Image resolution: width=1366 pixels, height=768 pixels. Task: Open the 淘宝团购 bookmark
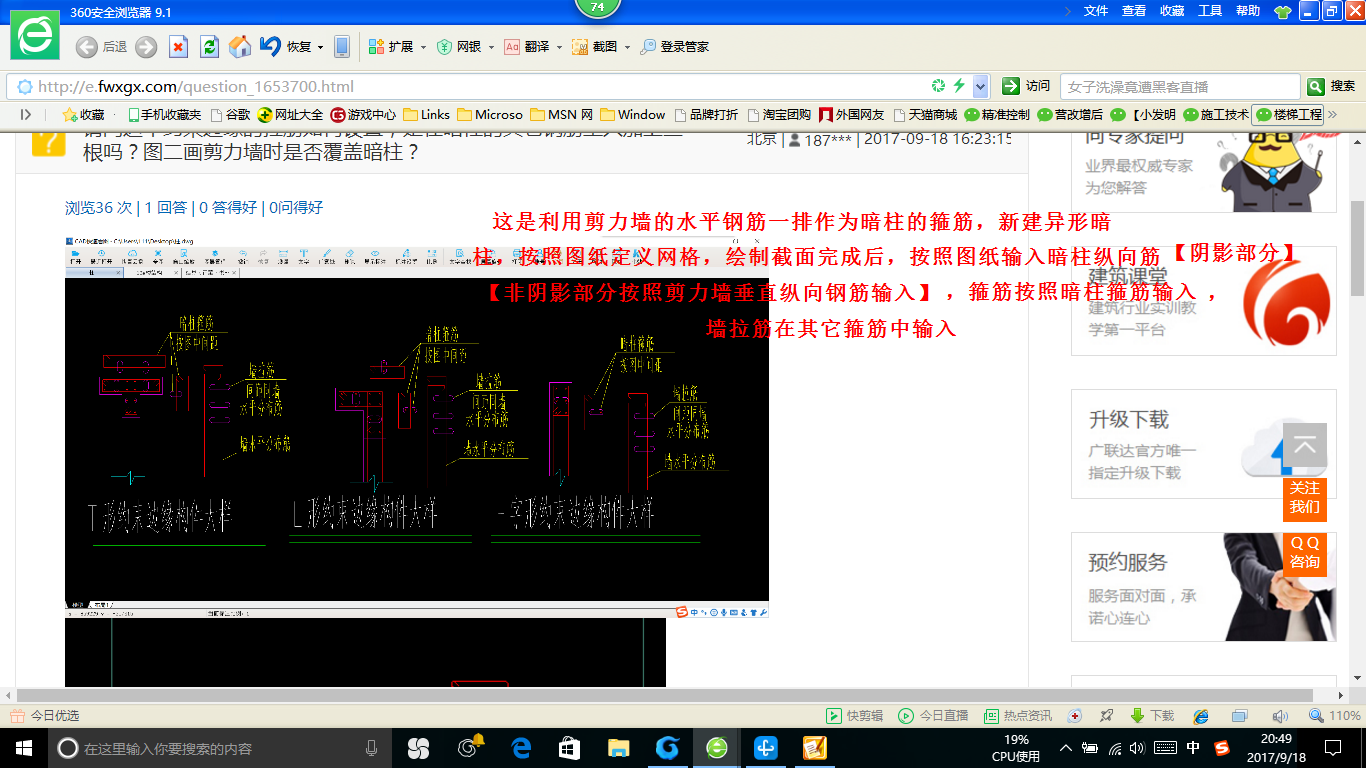(779, 114)
